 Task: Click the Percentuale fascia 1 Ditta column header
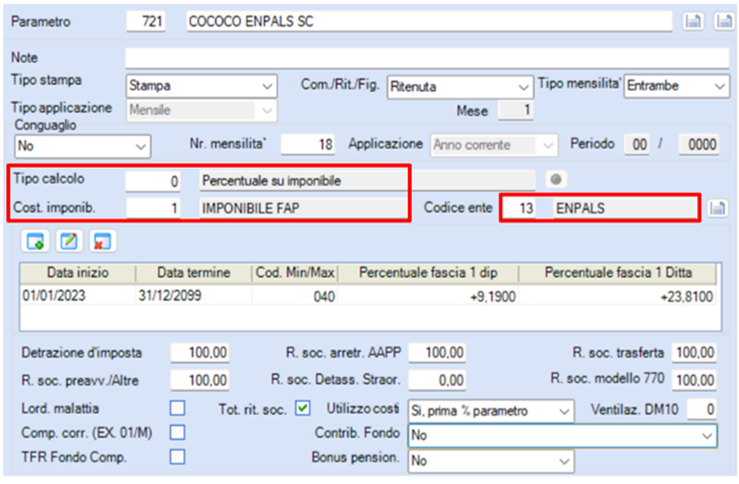pos(617,273)
